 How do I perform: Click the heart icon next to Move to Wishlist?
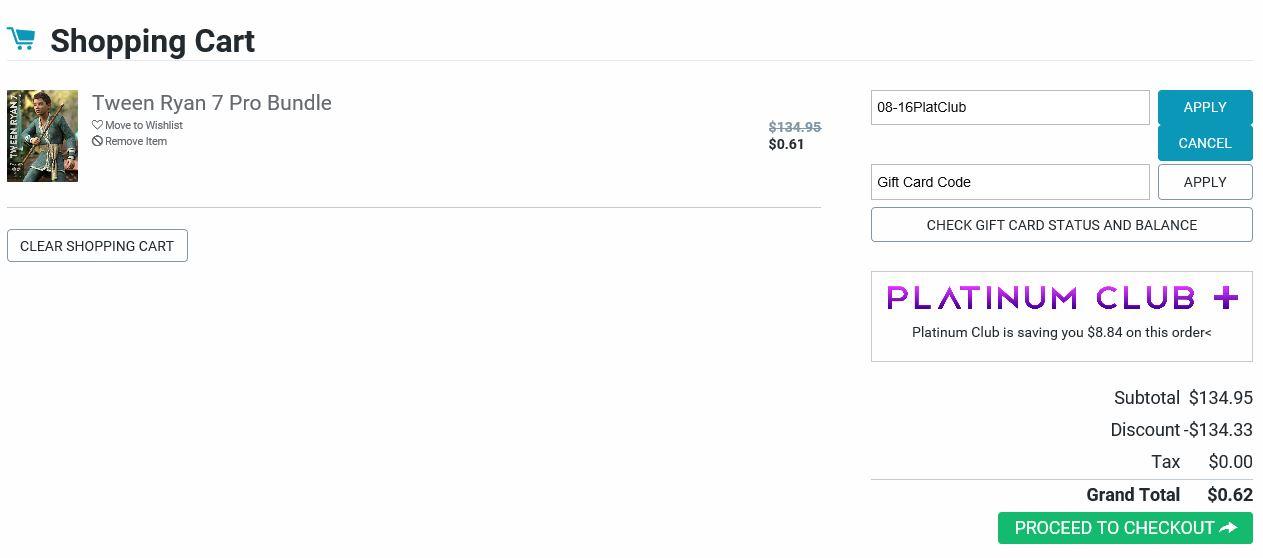click(x=97, y=125)
